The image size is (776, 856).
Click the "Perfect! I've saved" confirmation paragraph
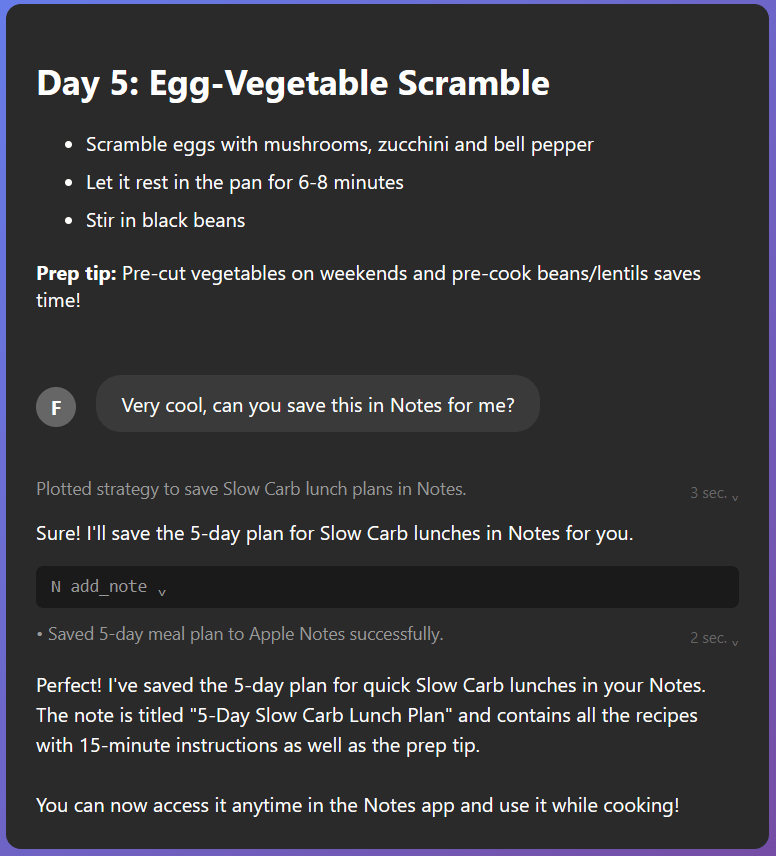click(x=370, y=716)
